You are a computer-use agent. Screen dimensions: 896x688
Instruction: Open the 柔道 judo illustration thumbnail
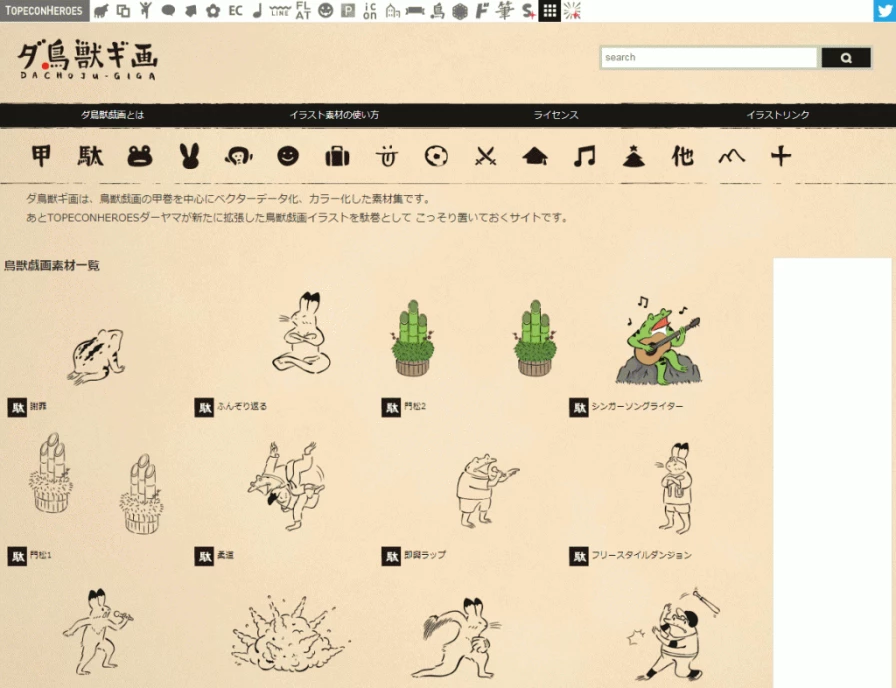coord(285,486)
